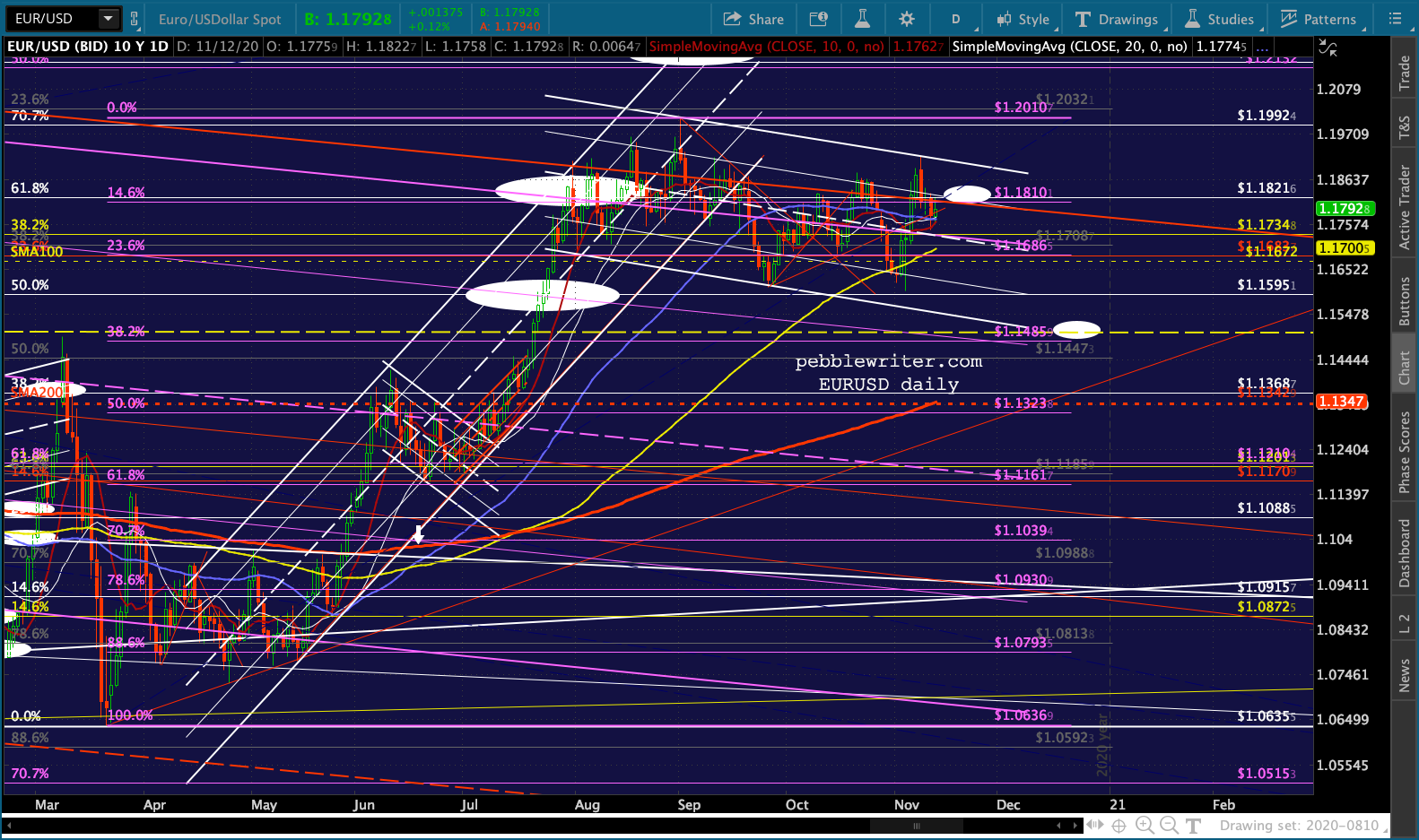1419x840 pixels.
Task: Click the list menu icon at toolbar end
Action: point(1395,19)
